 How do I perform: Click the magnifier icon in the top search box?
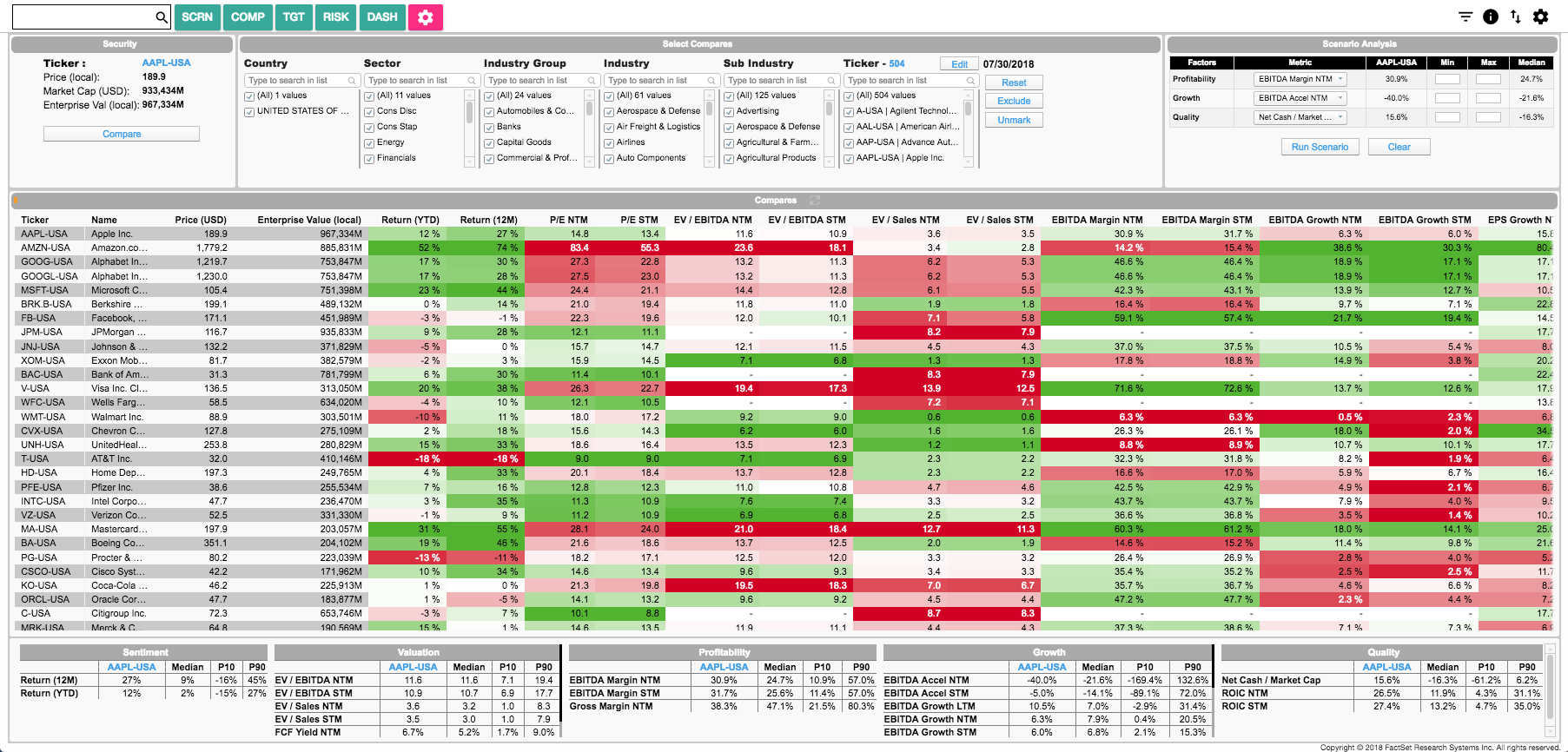[161, 17]
